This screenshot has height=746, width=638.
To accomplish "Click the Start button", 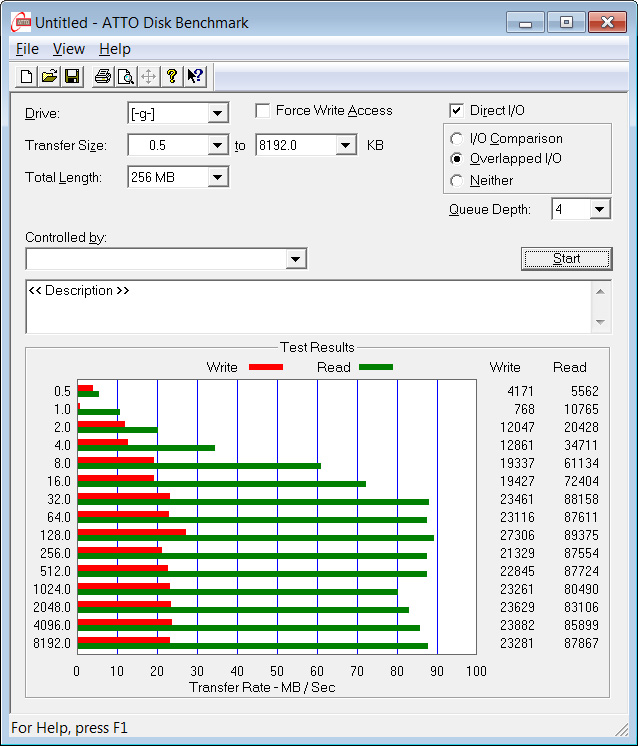I will (567, 258).
